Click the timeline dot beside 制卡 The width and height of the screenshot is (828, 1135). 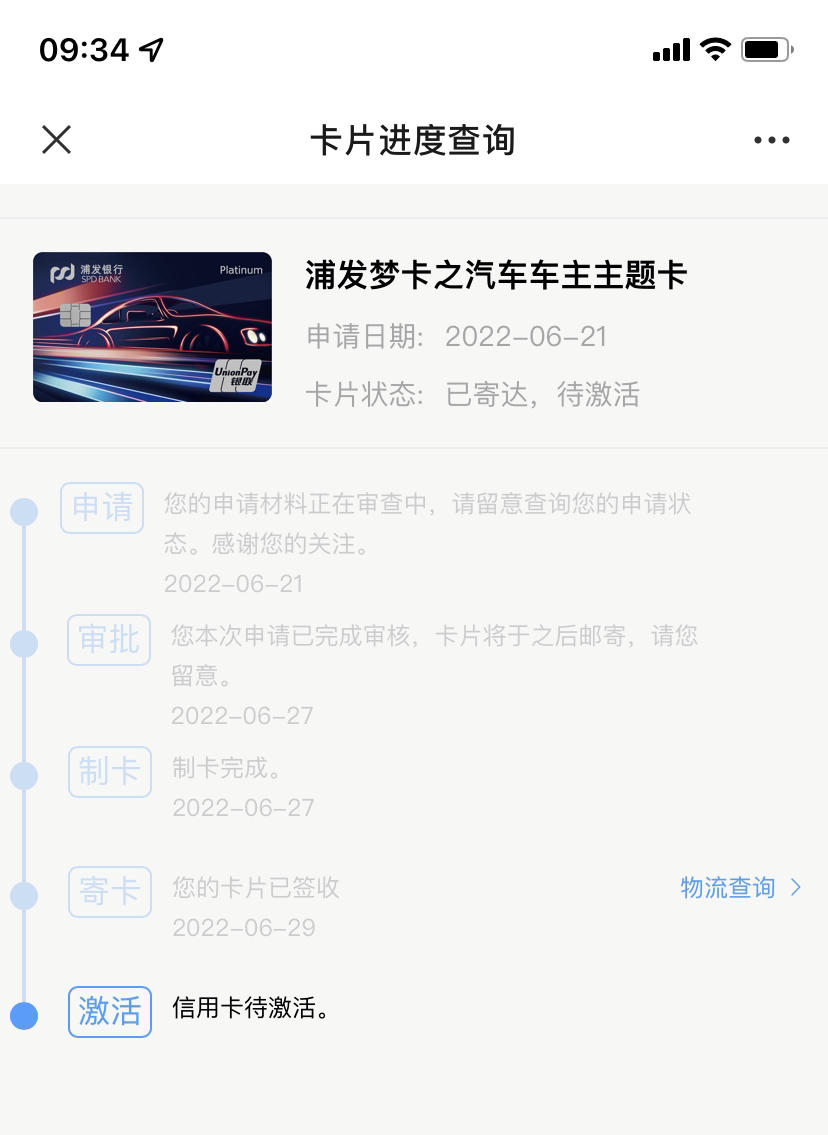(24, 775)
